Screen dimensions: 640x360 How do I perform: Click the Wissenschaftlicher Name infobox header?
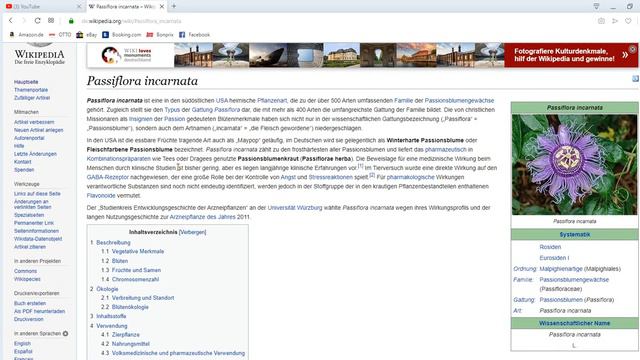[x=574, y=323]
